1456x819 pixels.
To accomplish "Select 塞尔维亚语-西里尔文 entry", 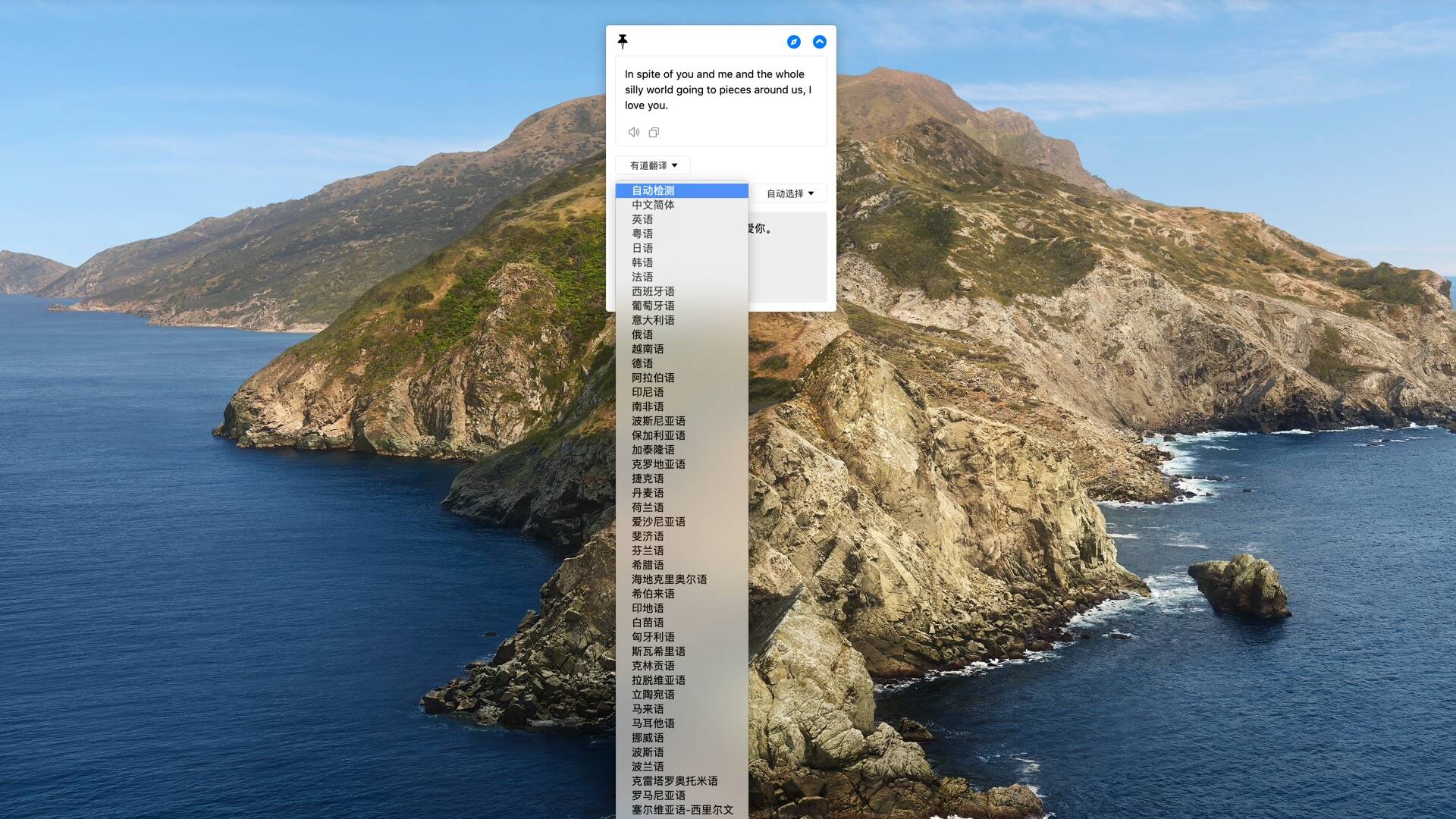I will pos(682,810).
